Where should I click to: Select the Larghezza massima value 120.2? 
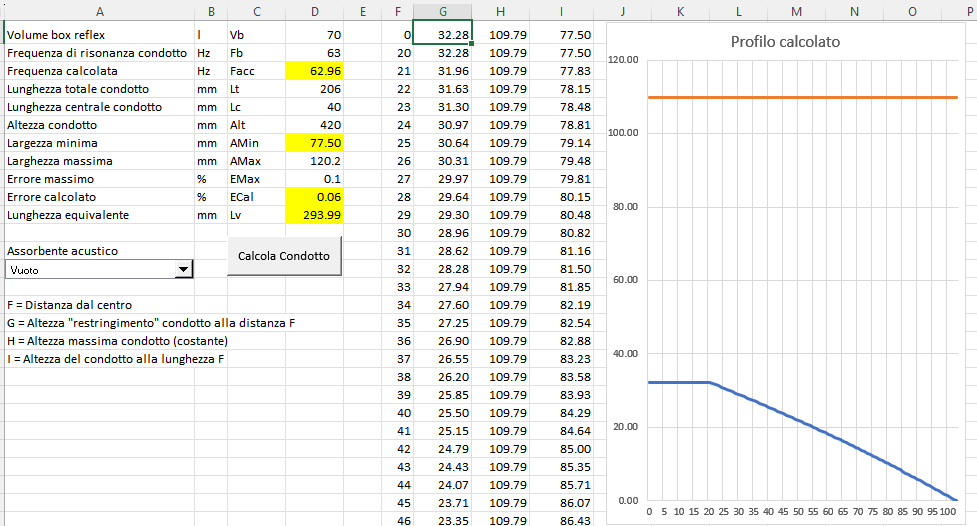point(315,161)
